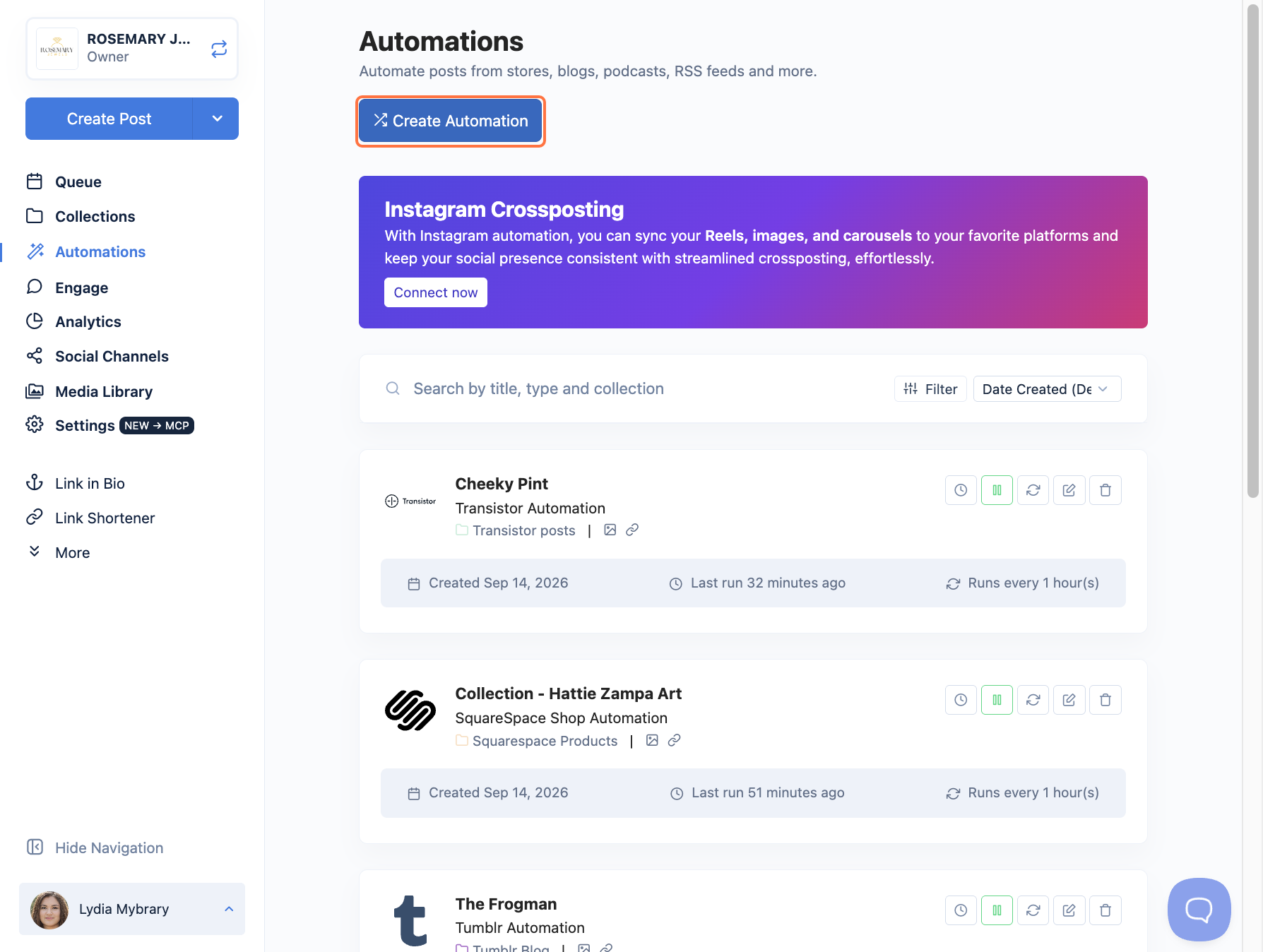Open the Date Created sort dropdown

[1047, 389]
